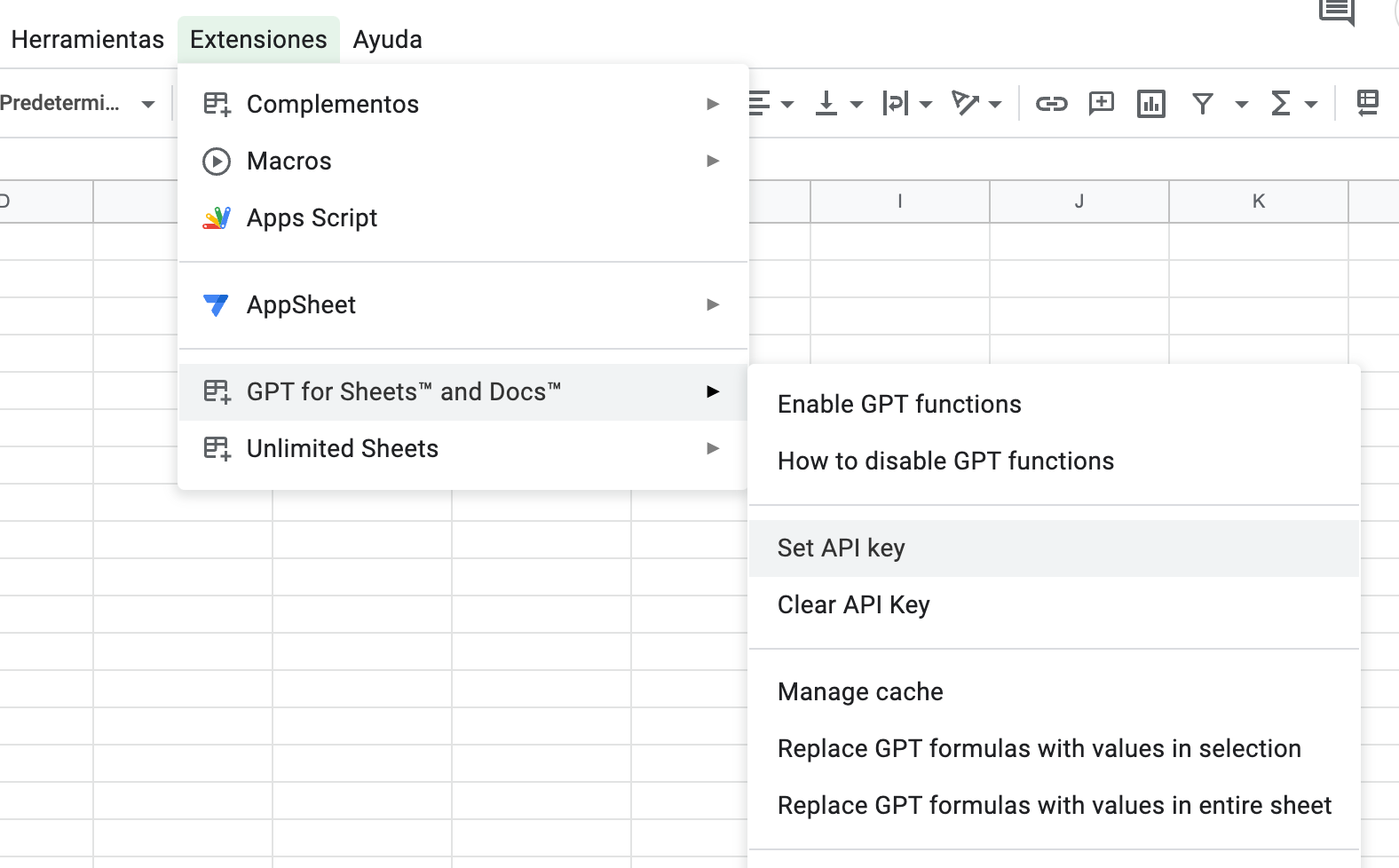Open the AppSheet submenu

463,304
